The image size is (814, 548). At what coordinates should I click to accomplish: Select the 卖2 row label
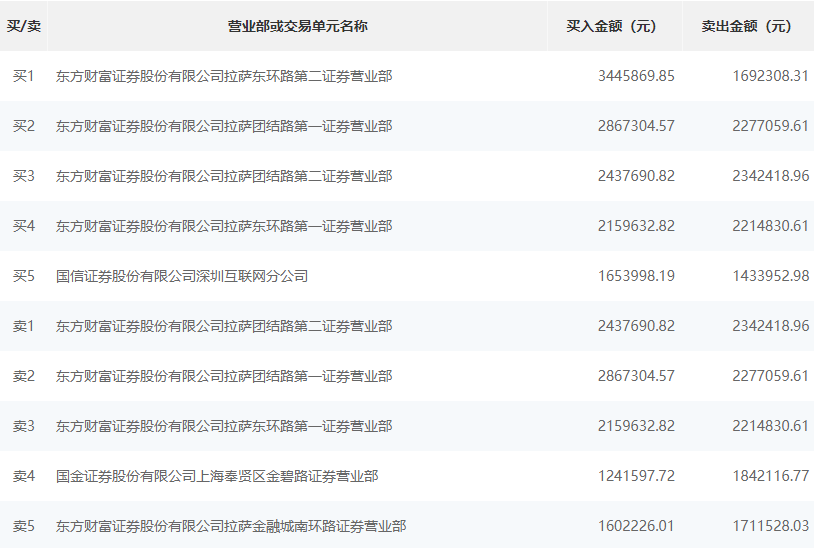(x=24, y=376)
